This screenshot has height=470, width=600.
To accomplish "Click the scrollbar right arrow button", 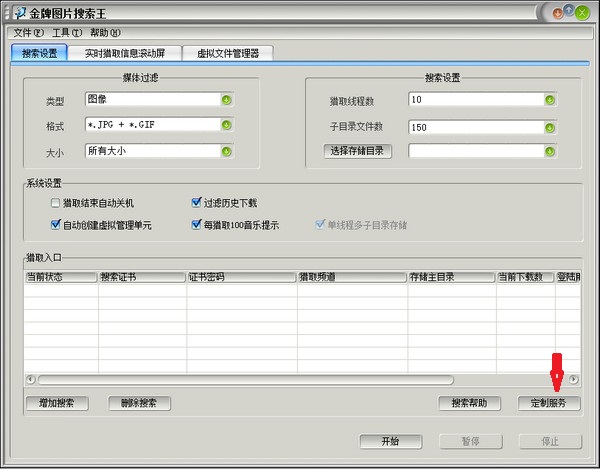I will 573,380.
